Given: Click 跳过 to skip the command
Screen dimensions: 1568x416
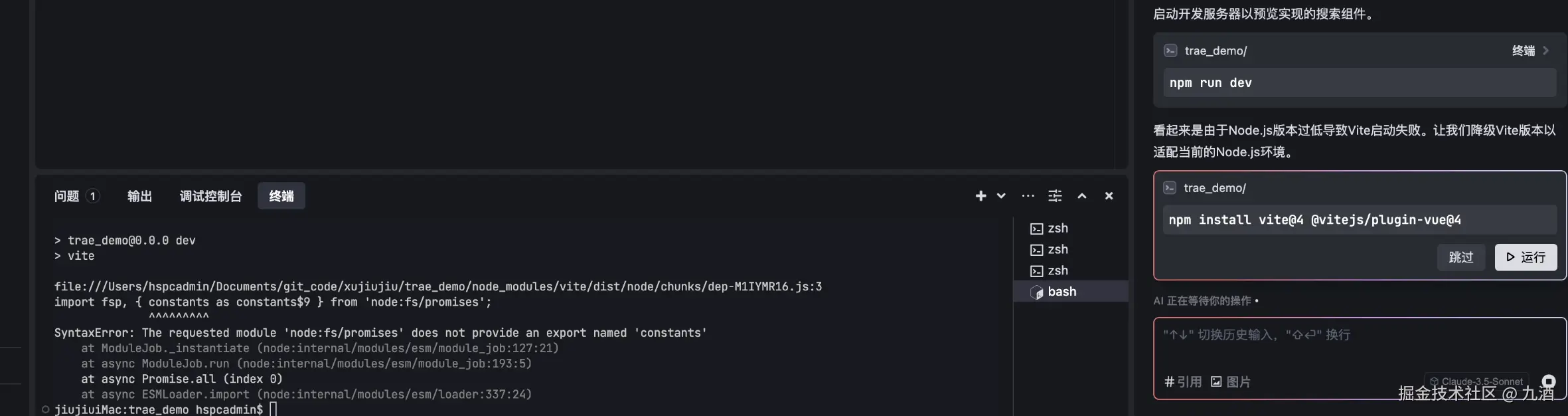Looking at the screenshot, I should pyautogui.click(x=1460, y=257).
